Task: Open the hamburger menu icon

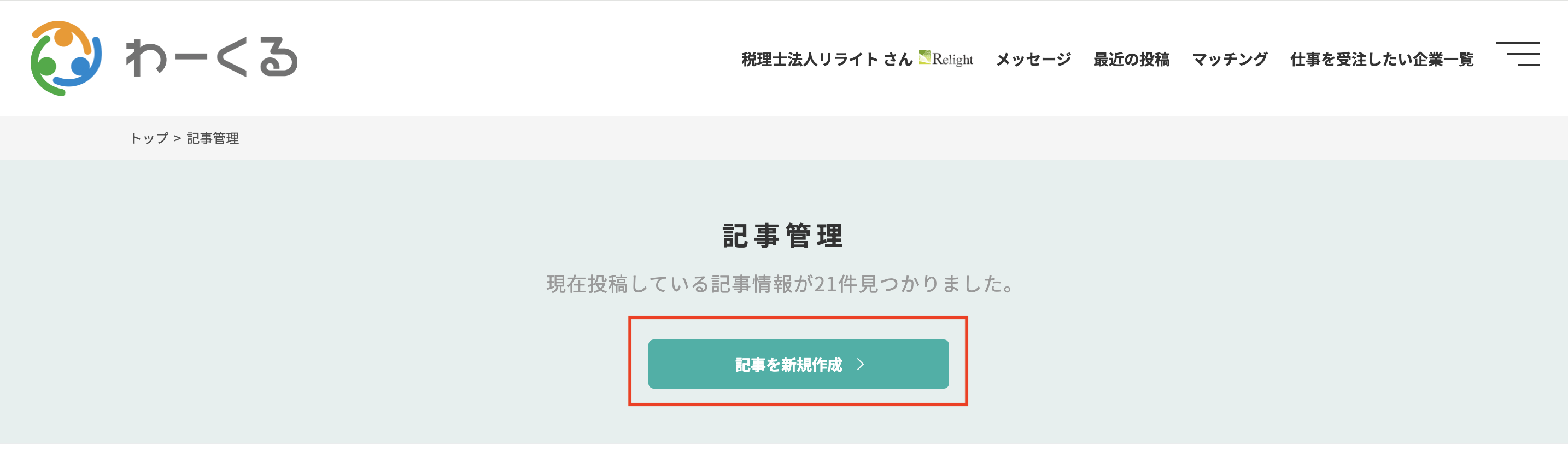Action: [x=1518, y=54]
